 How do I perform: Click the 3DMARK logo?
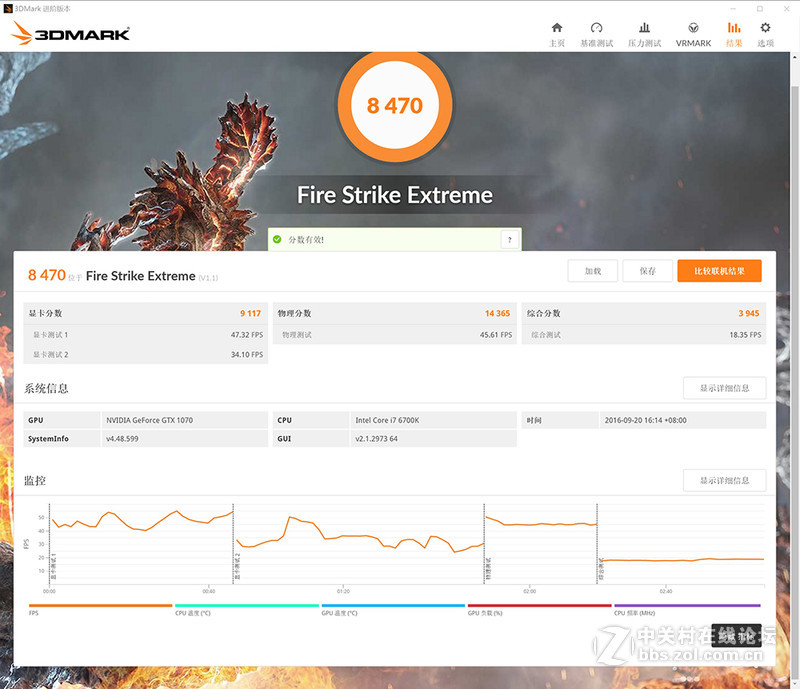coord(70,33)
